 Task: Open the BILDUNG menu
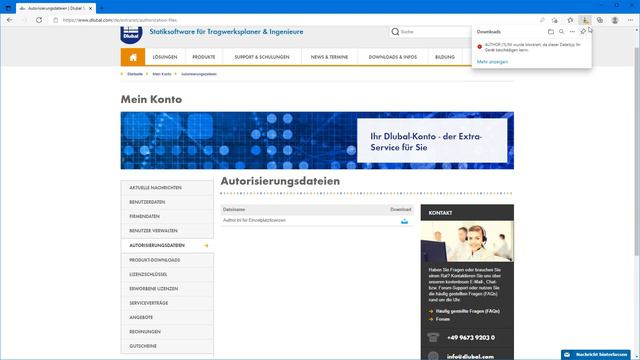(x=445, y=57)
